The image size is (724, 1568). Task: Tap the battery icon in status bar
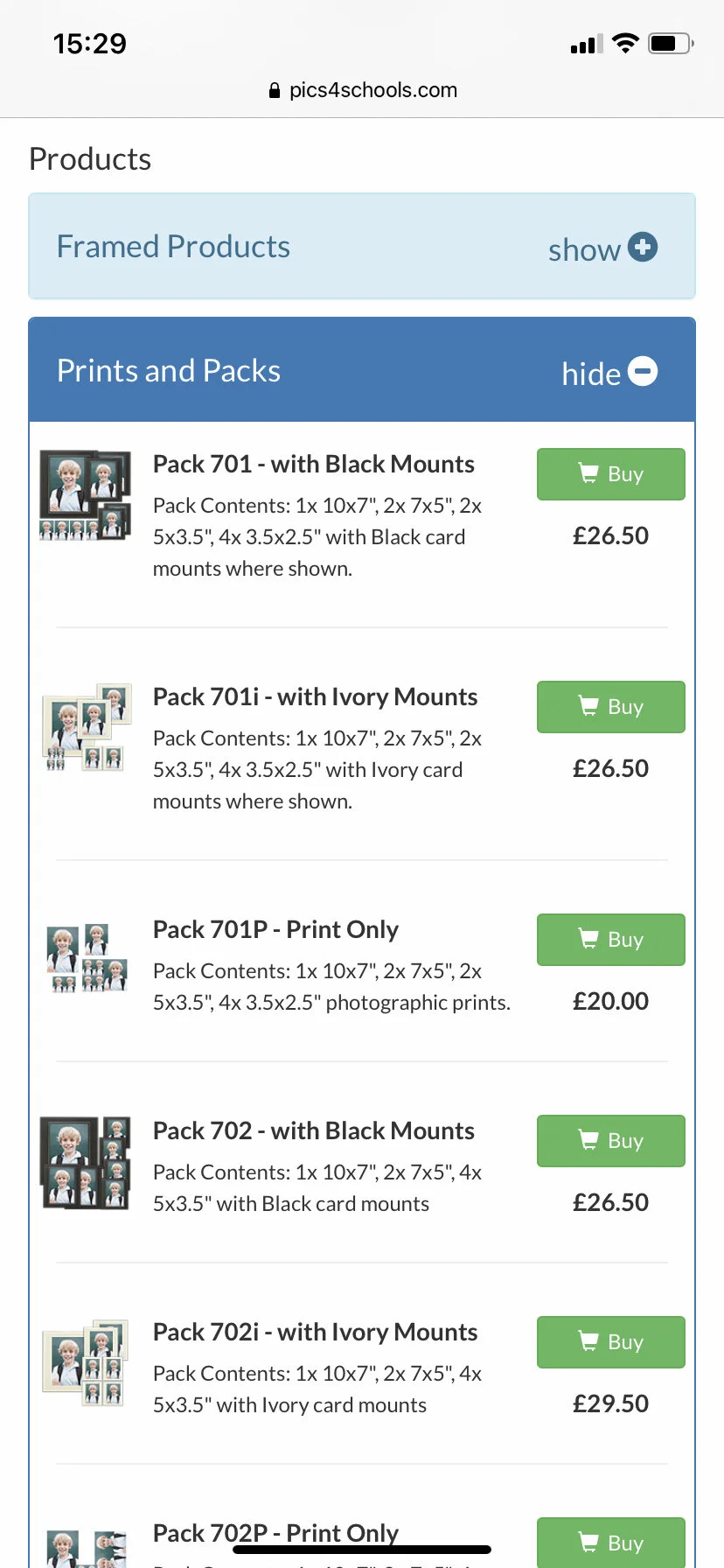tap(671, 44)
